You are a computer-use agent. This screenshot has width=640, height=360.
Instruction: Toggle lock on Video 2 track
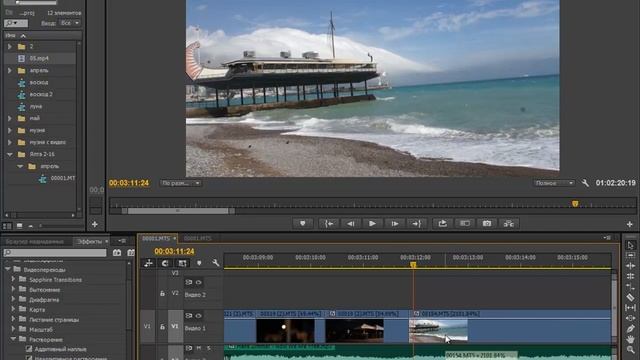coord(162,293)
